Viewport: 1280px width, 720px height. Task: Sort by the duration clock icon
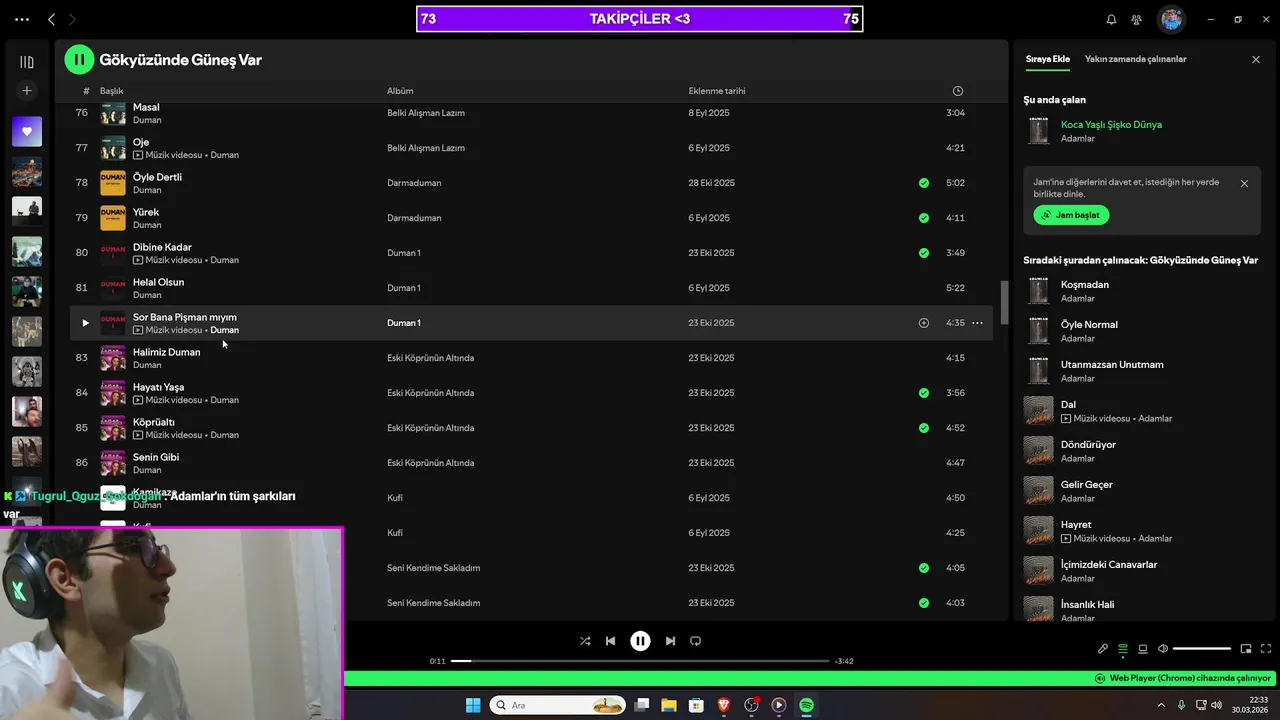pyautogui.click(x=958, y=91)
